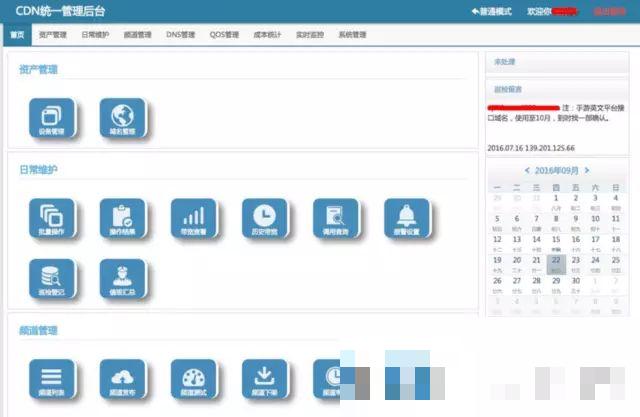Open the 日常维护 menu tab

[x=95, y=35]
